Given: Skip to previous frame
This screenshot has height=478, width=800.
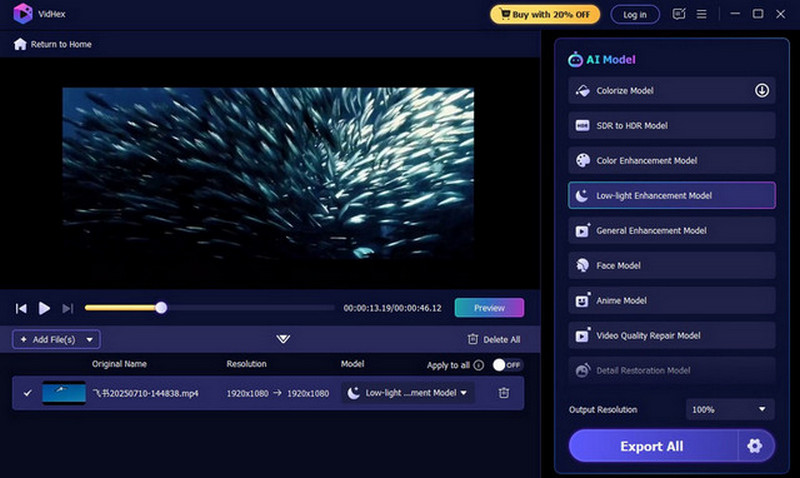Looking at the screenshot, I should [x=21, y=308].
